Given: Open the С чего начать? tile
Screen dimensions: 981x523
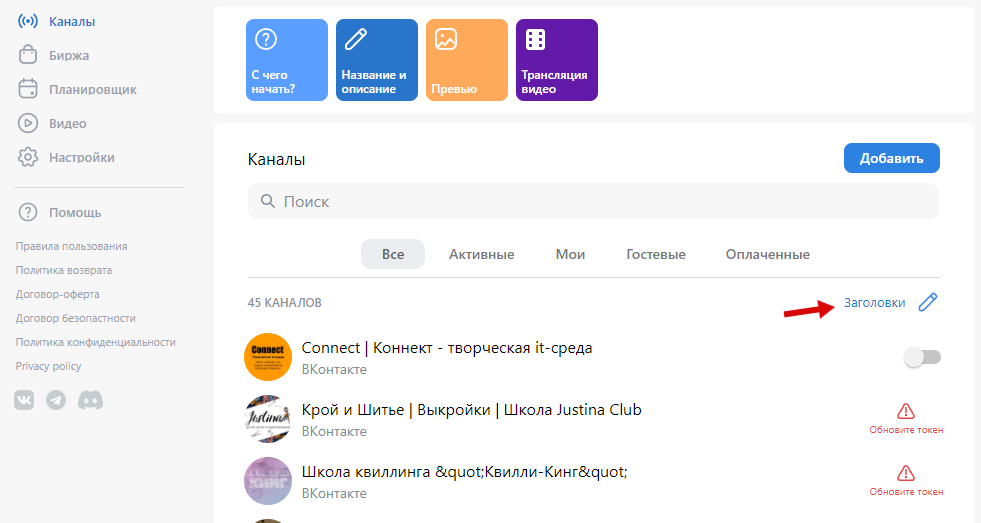Looking at the screenshot, I should click(x=287, y=60).
